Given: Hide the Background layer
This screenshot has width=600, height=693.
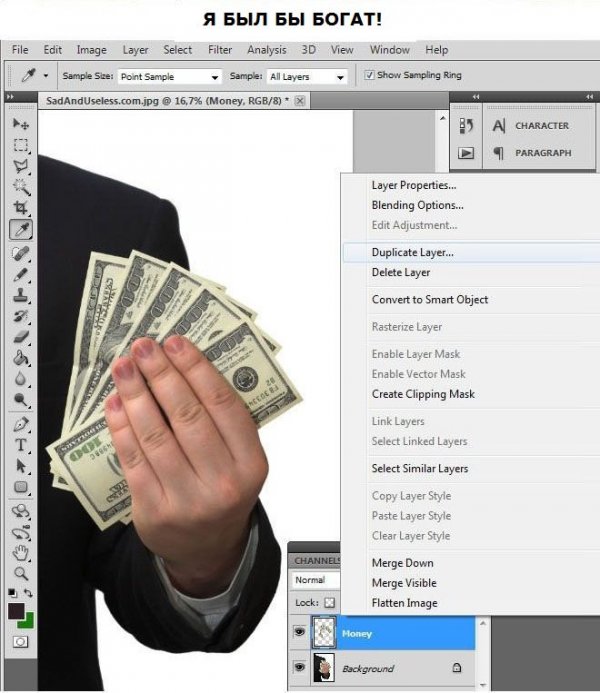Looking at the screenshot, I should pyautogui.click(x=299, y=666).
